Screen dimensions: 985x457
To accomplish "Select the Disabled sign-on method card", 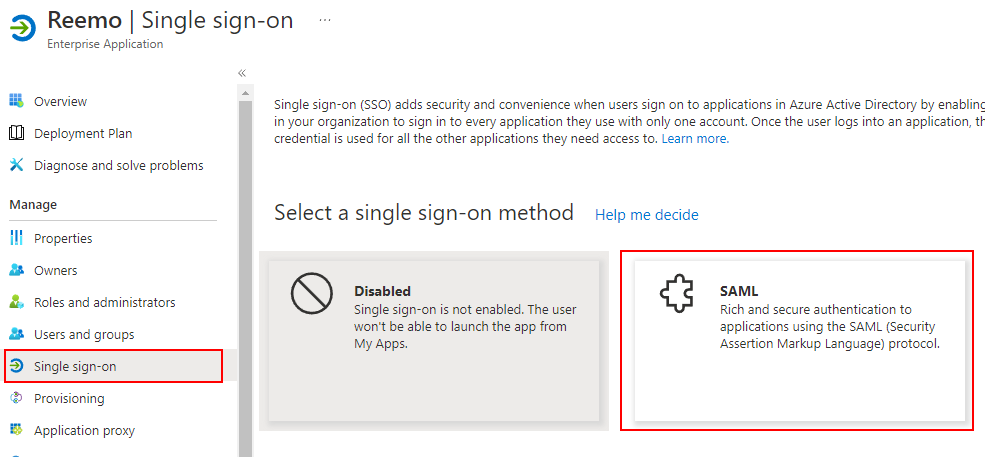I will pyautogui.click(x=433, y=340).
